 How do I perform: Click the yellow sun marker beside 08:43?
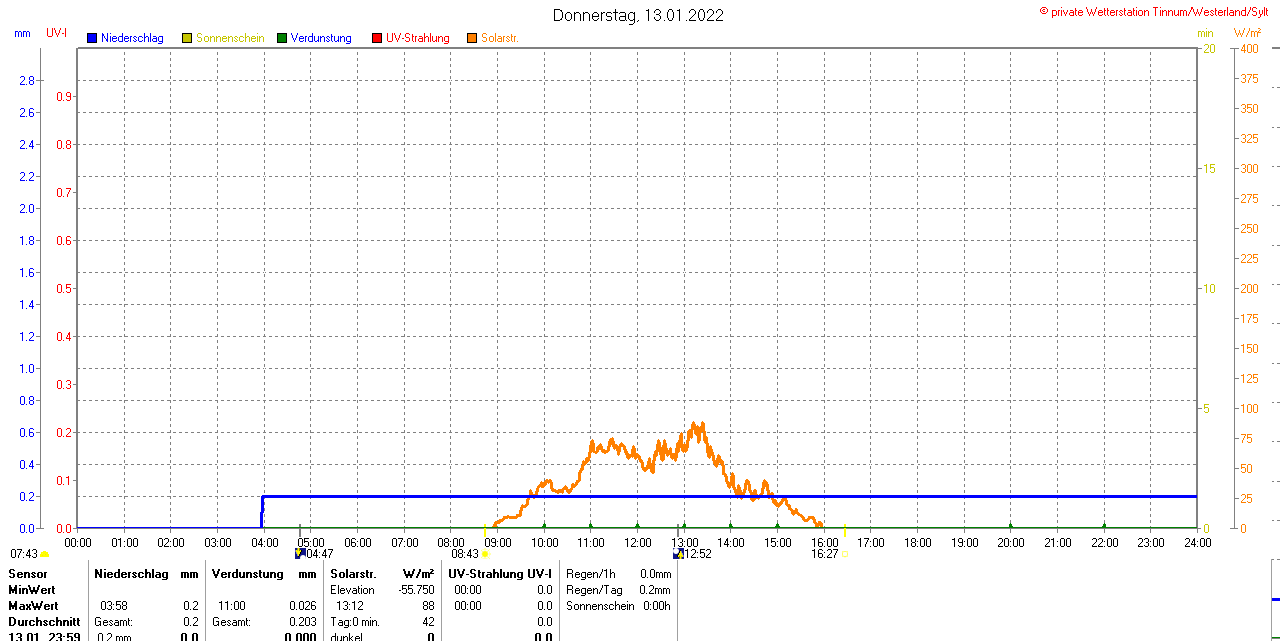[486, 553]
